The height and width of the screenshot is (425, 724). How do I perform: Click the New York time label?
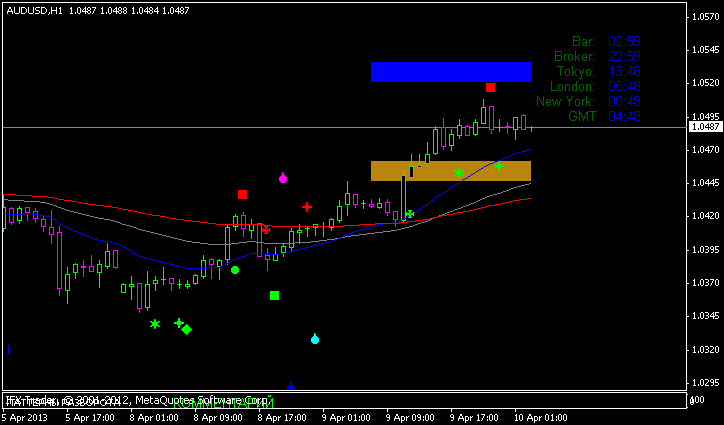(565, 101)
